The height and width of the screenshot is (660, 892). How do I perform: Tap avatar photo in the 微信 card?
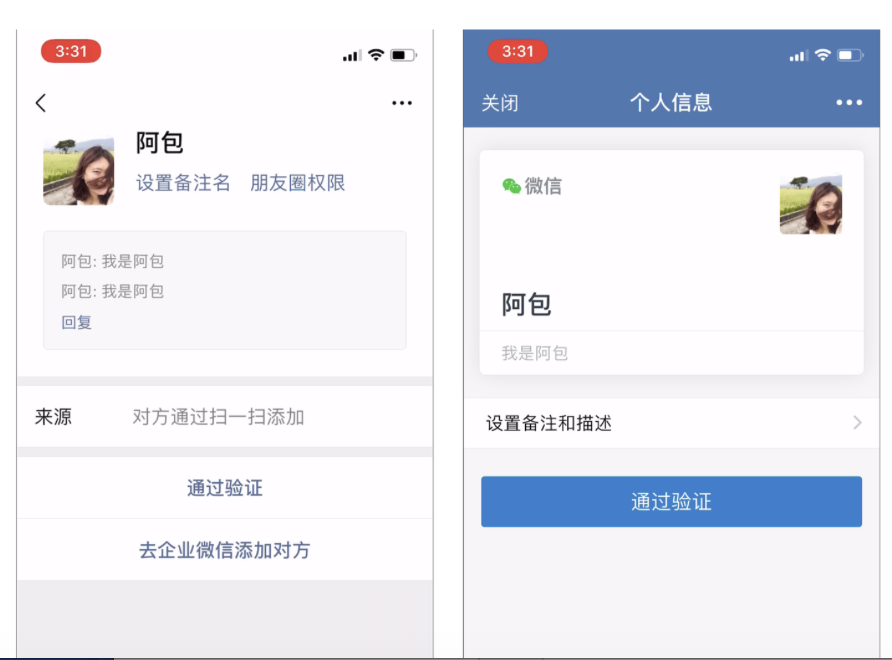pyautogui.click(x=811, y=204)
